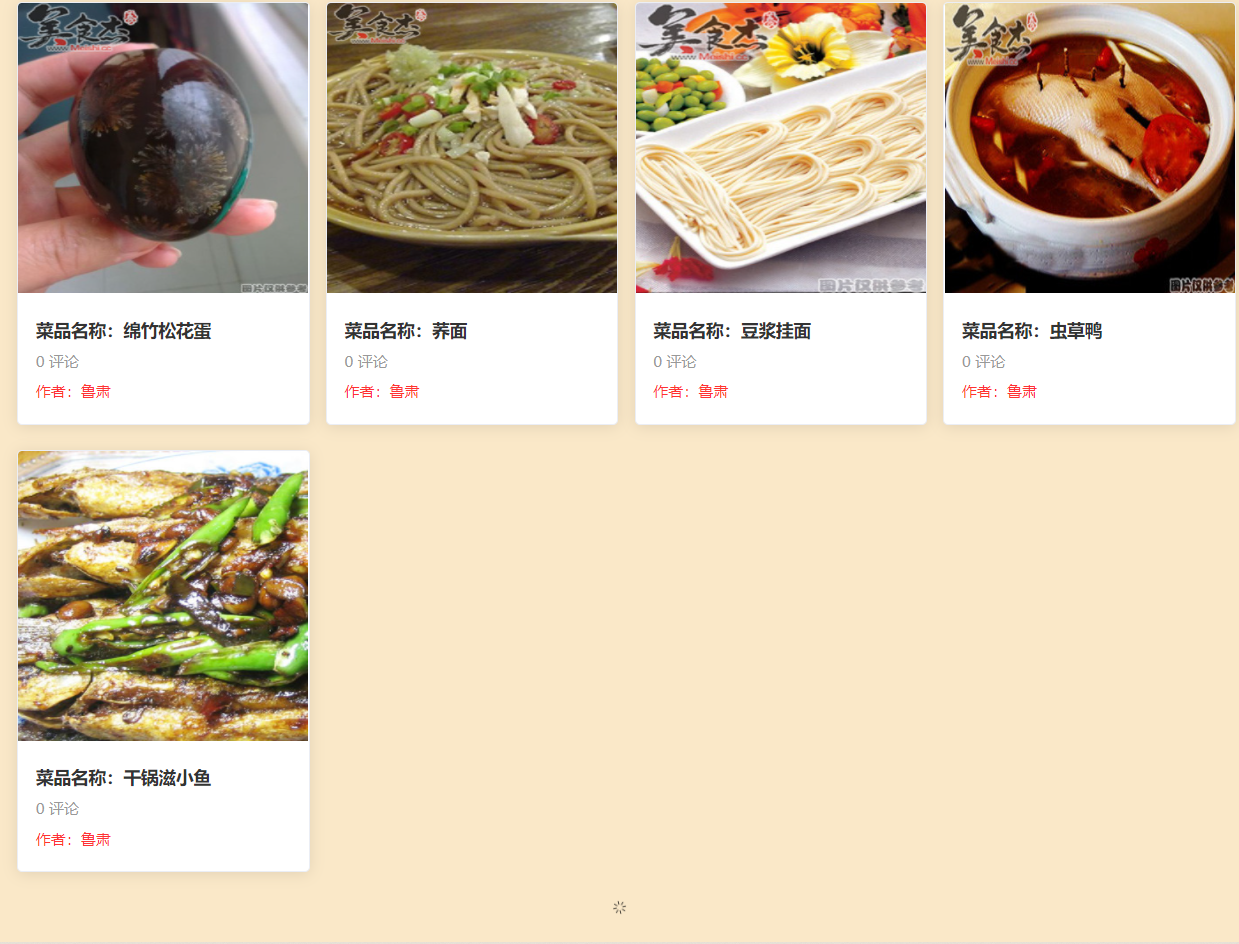View the 0 评论 comment count under 豆浆挂面
Viewport: 1239px width, 944px height.
click(x=675, y=362)
